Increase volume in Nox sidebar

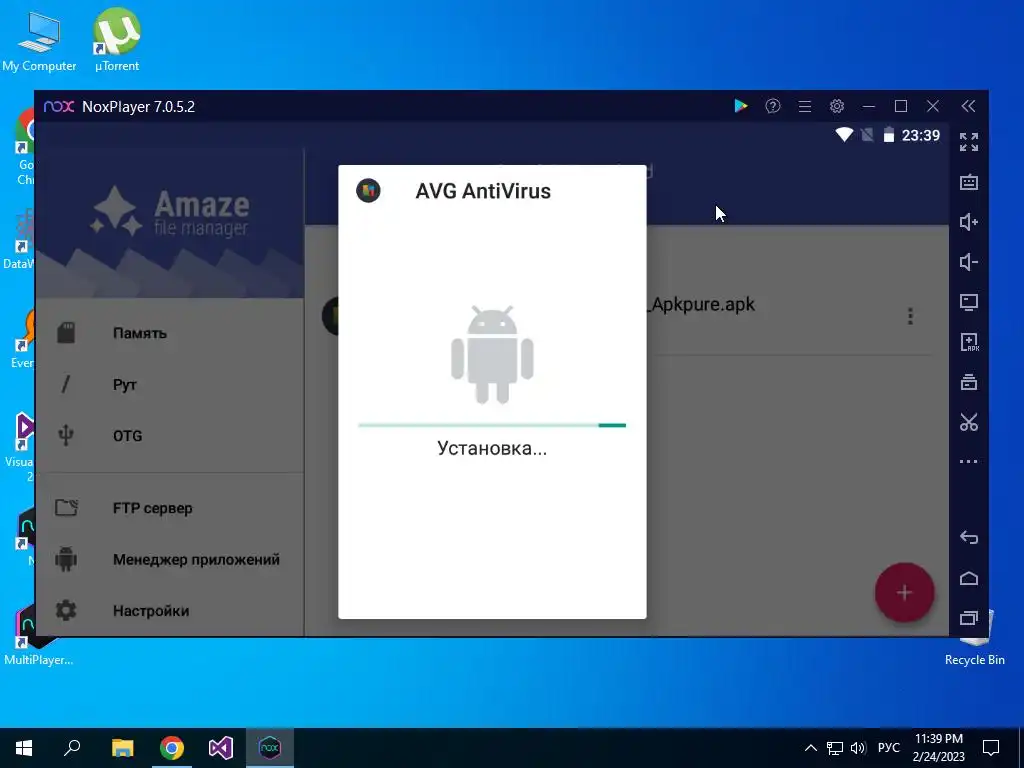[968, 222]
